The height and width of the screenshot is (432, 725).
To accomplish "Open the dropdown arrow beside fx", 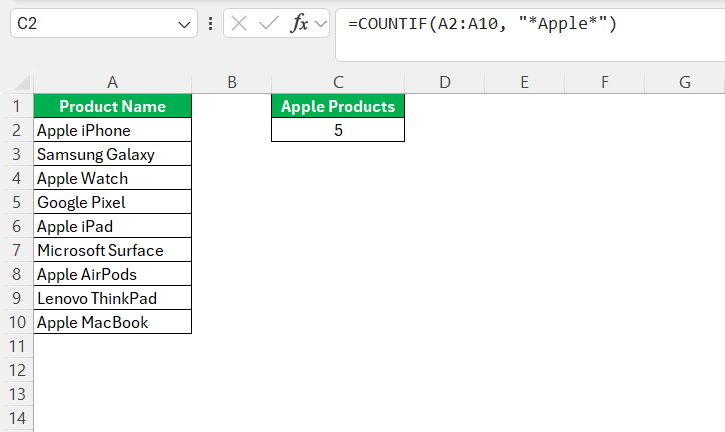I will click(x=320, y=24).
